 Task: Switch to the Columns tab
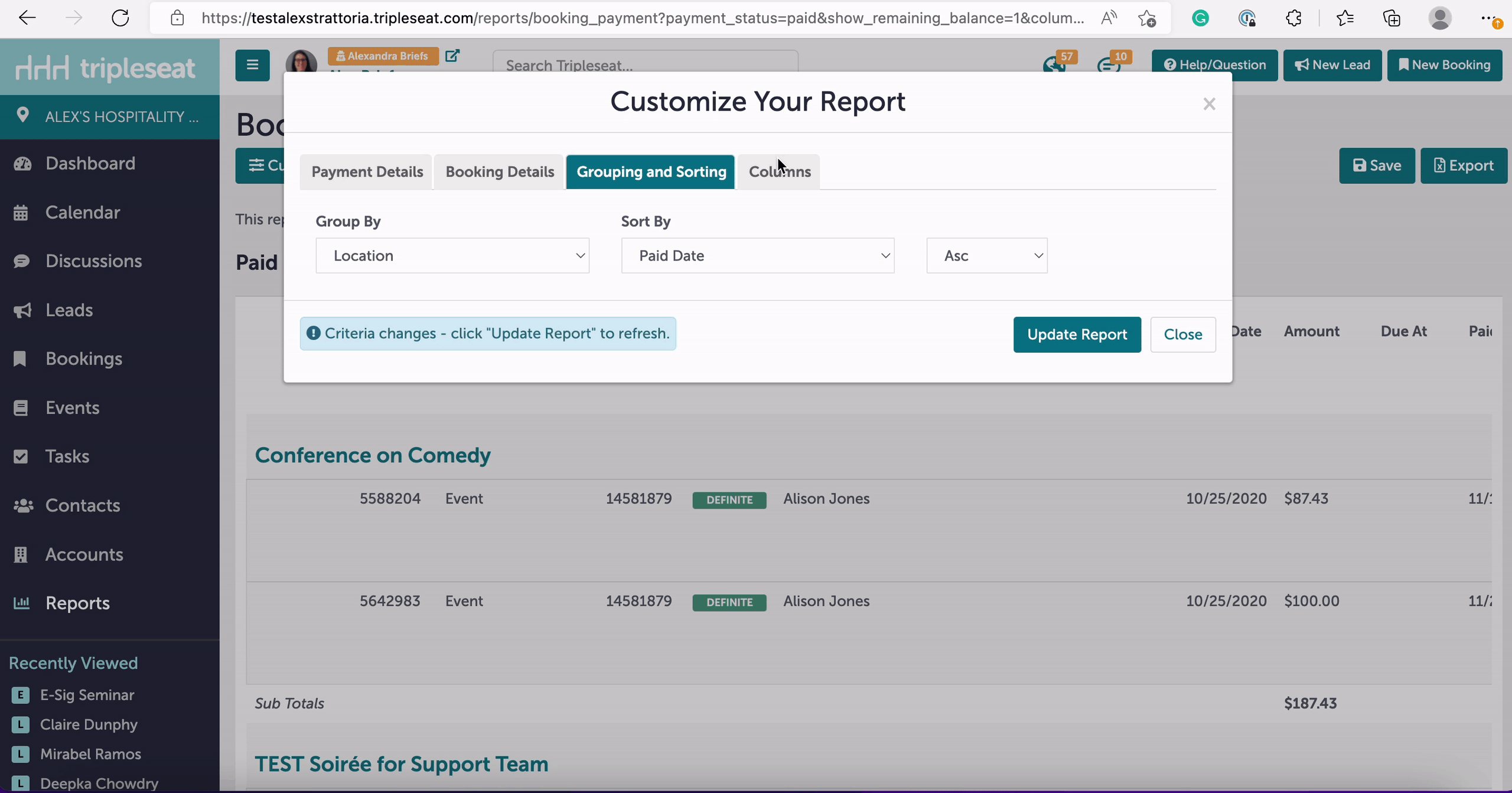[779, 172]
